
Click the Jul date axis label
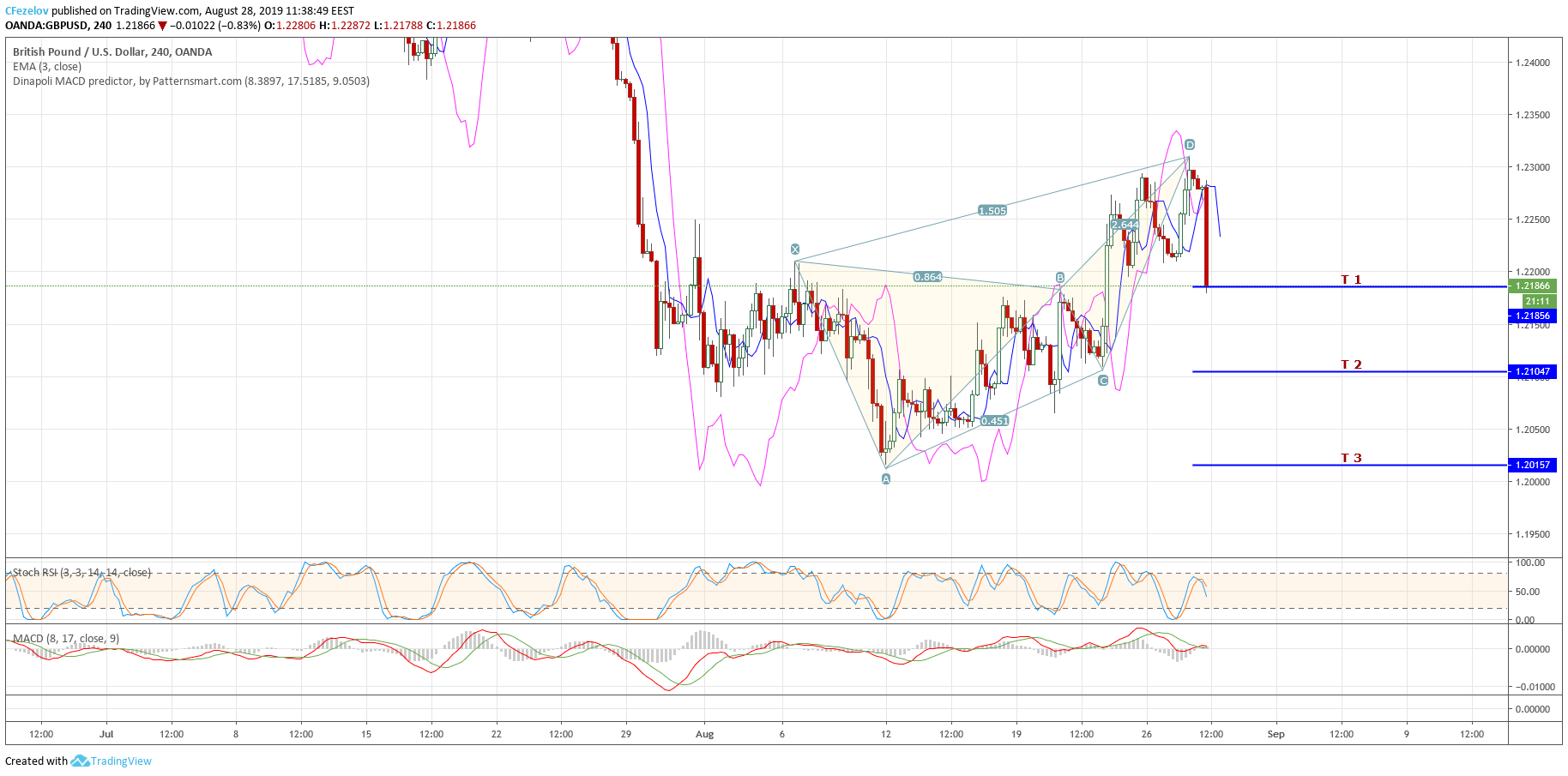point(106,734)
